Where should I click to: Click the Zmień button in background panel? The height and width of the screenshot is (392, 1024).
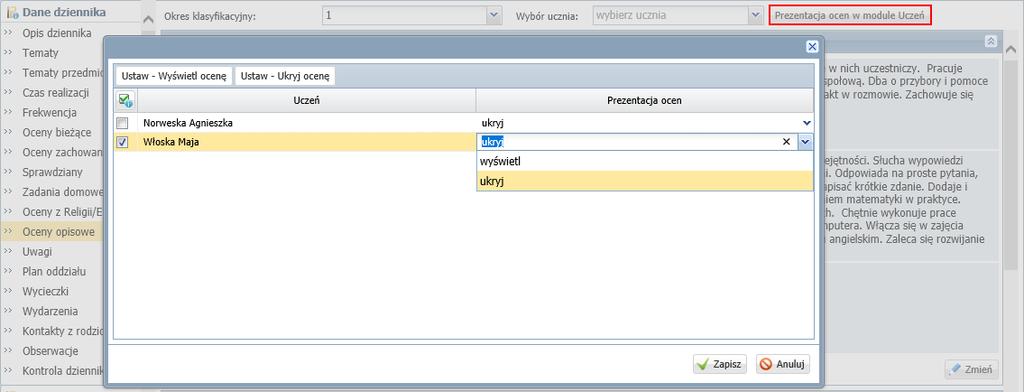click(x=971, y=369)
